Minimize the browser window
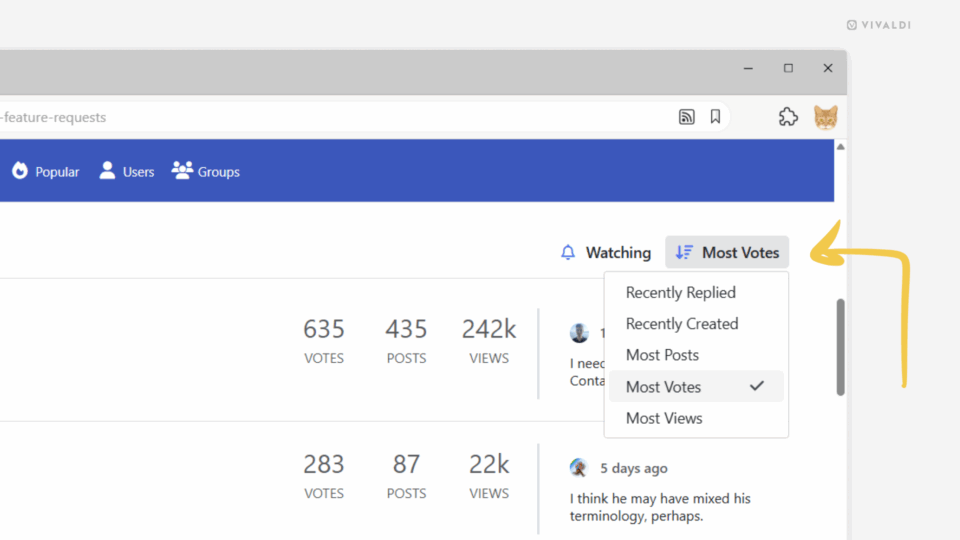The height and width of the screenshot is (540, 960). pos(748,68)
